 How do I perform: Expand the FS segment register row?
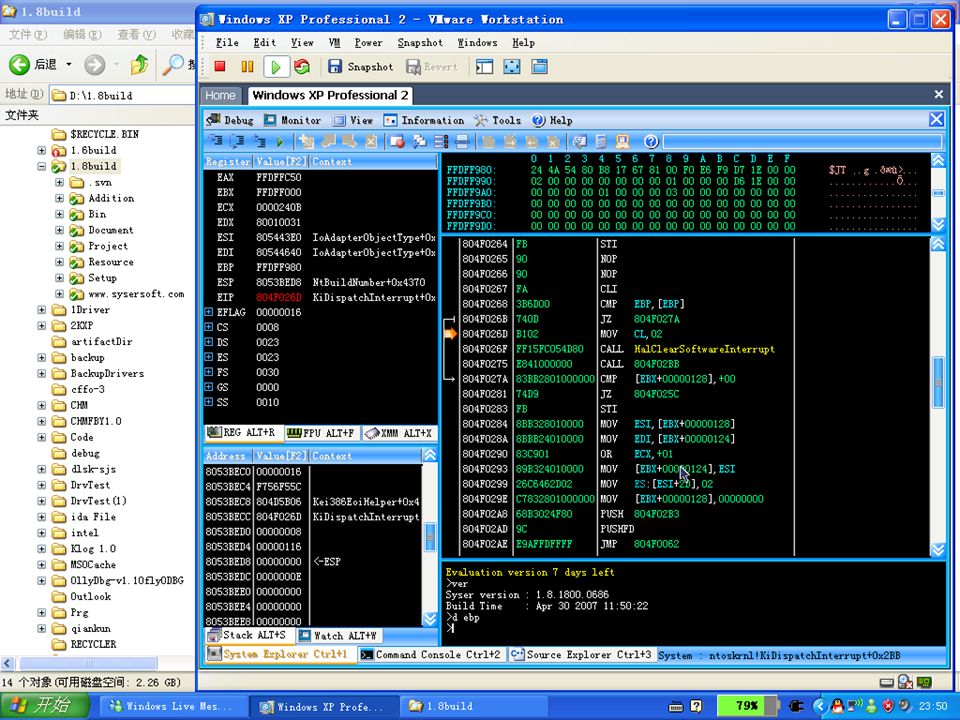[209, 372]
